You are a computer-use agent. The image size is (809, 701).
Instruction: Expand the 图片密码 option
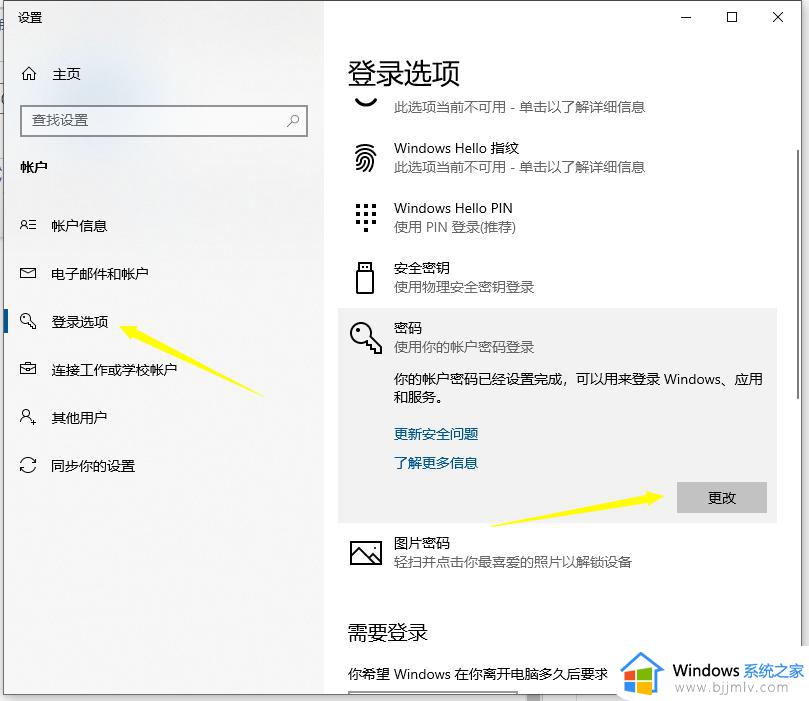pyautogui.click(x=557, y=553)
